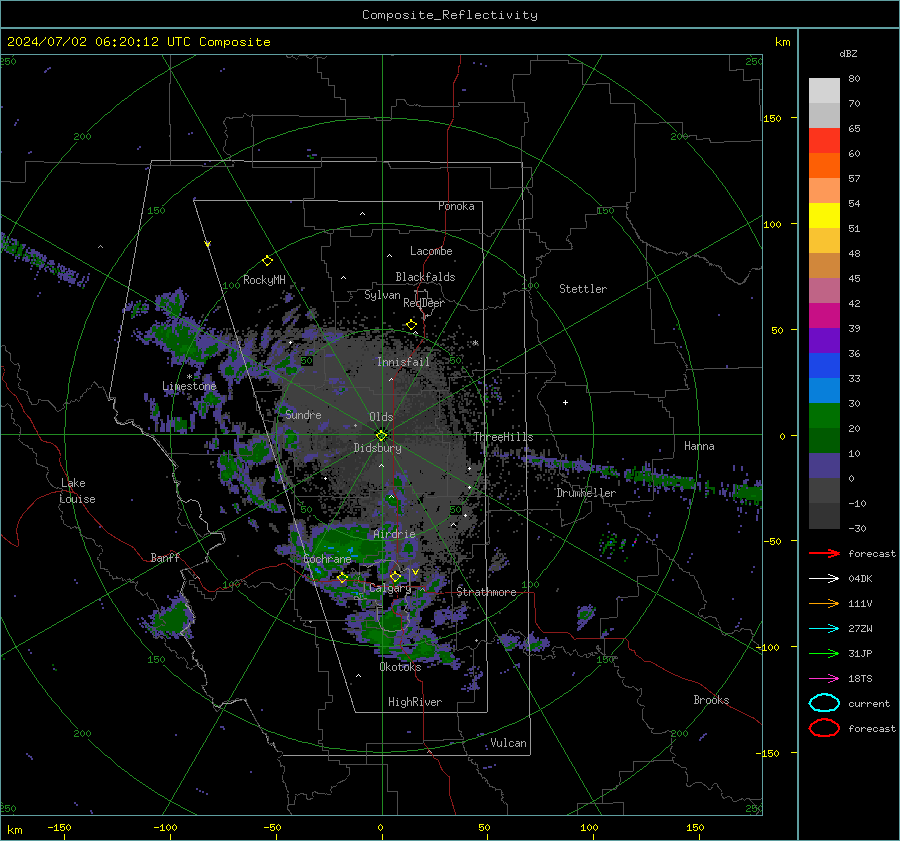Click the yellow diamond marker above Calgary label
Image resolution: width=900 pixels, height=841 pixels.
[x=395, y=576]
